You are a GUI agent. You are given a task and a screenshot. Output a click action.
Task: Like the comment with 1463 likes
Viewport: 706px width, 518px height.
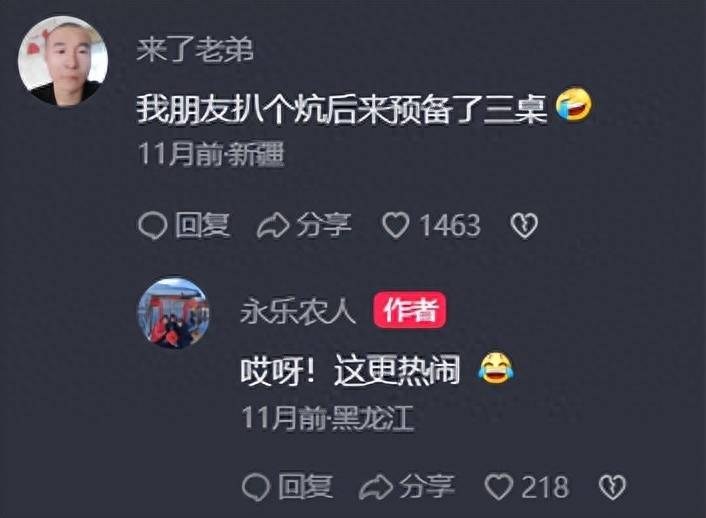pyautogui.click(x=395, y=225)
